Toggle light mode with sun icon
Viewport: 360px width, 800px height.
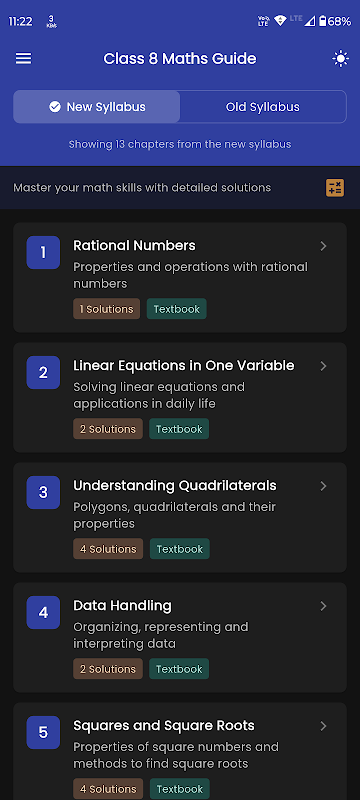340,59
